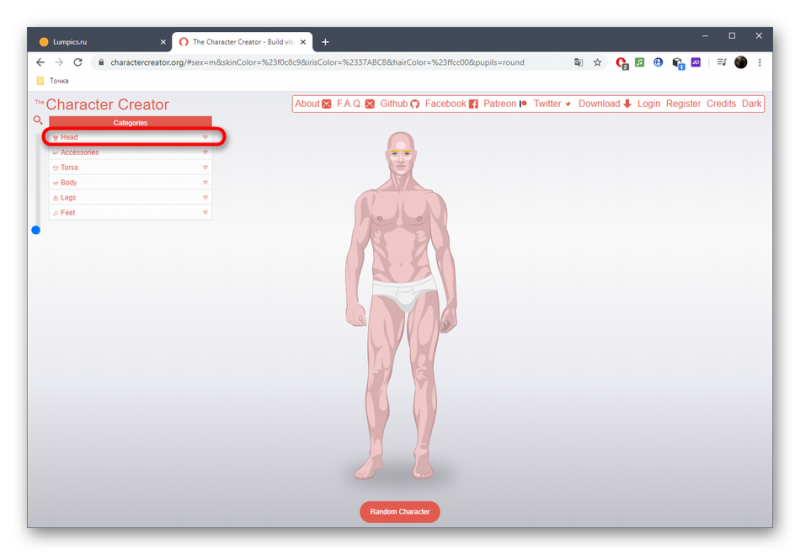Expand the Body category
800x555 pixels.
[130, 182]
